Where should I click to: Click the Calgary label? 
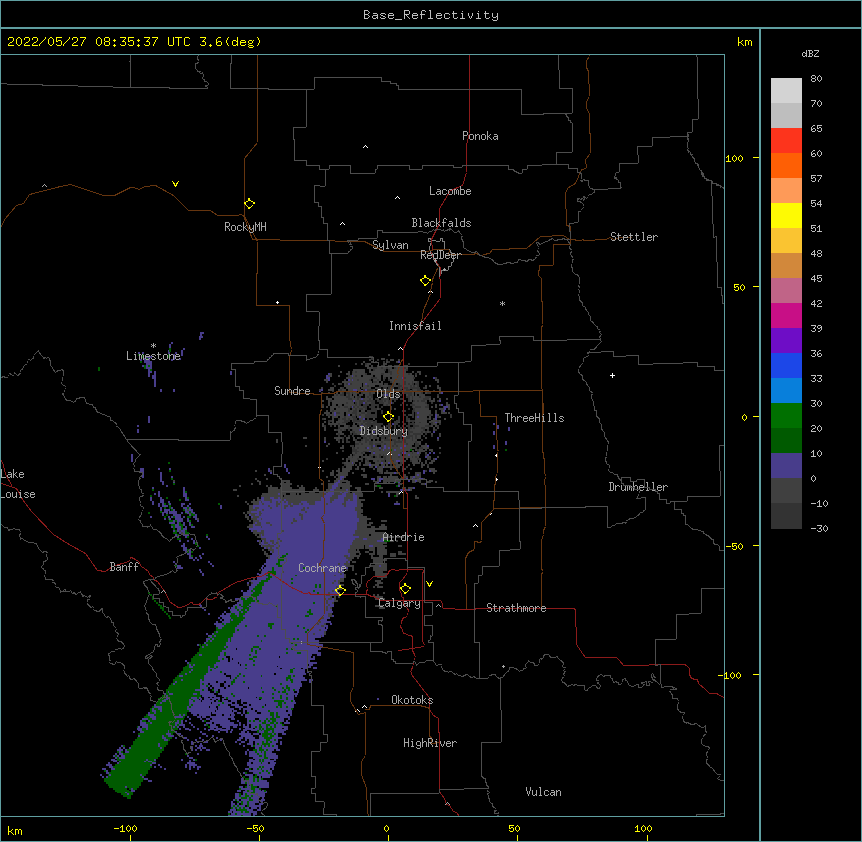point(399,603)
